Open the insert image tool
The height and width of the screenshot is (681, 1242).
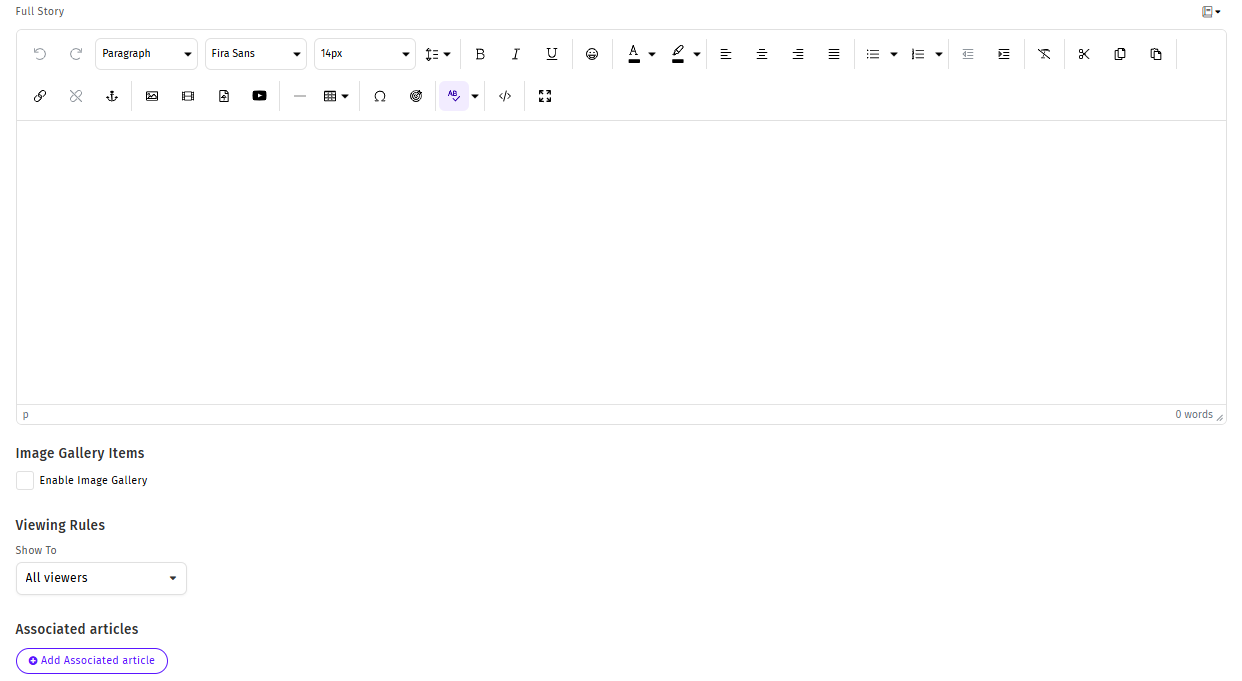pyautogui.click(x=152, y=96)
